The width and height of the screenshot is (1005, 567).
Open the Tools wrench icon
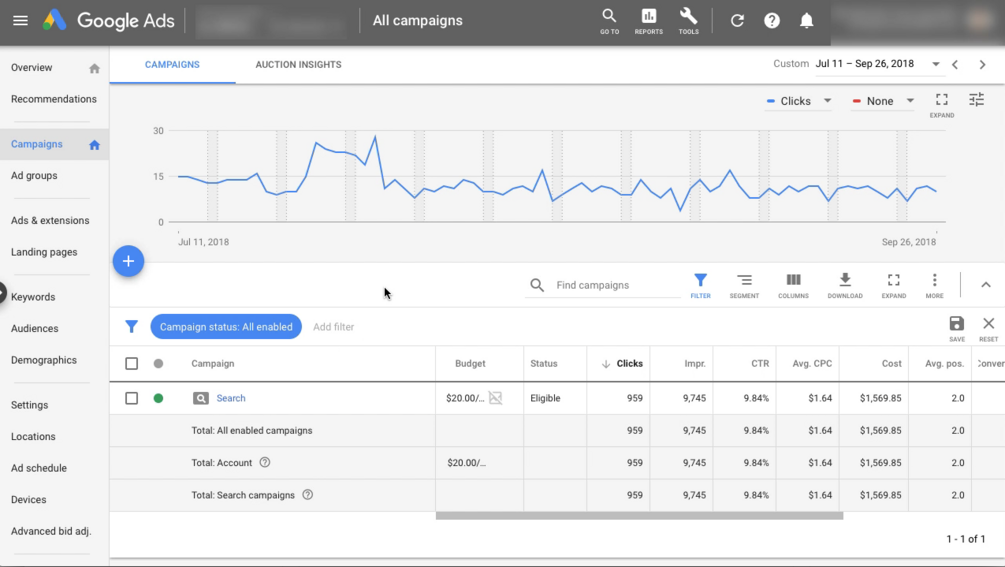pos(688,21)
